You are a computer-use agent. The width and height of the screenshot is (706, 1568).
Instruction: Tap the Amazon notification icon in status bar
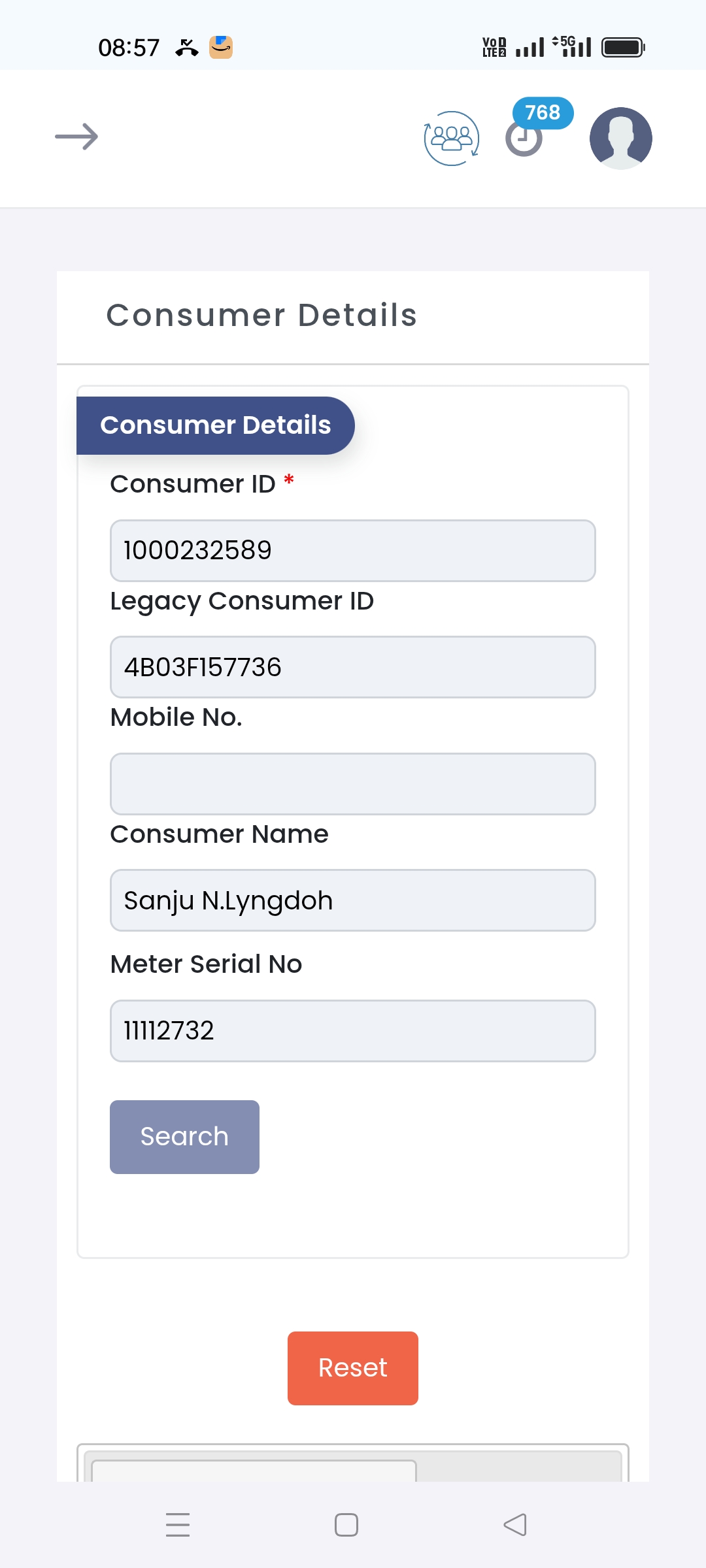click(x=221, y=47)
